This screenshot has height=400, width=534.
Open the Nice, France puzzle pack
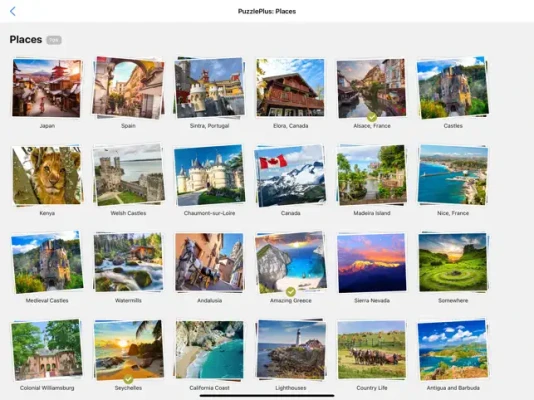453,175
